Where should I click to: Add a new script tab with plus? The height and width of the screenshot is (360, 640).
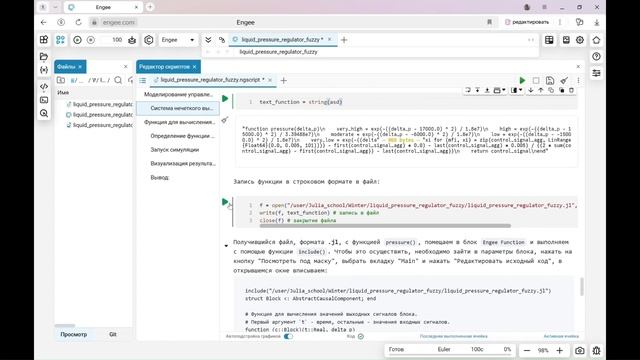tap(284, 80)
